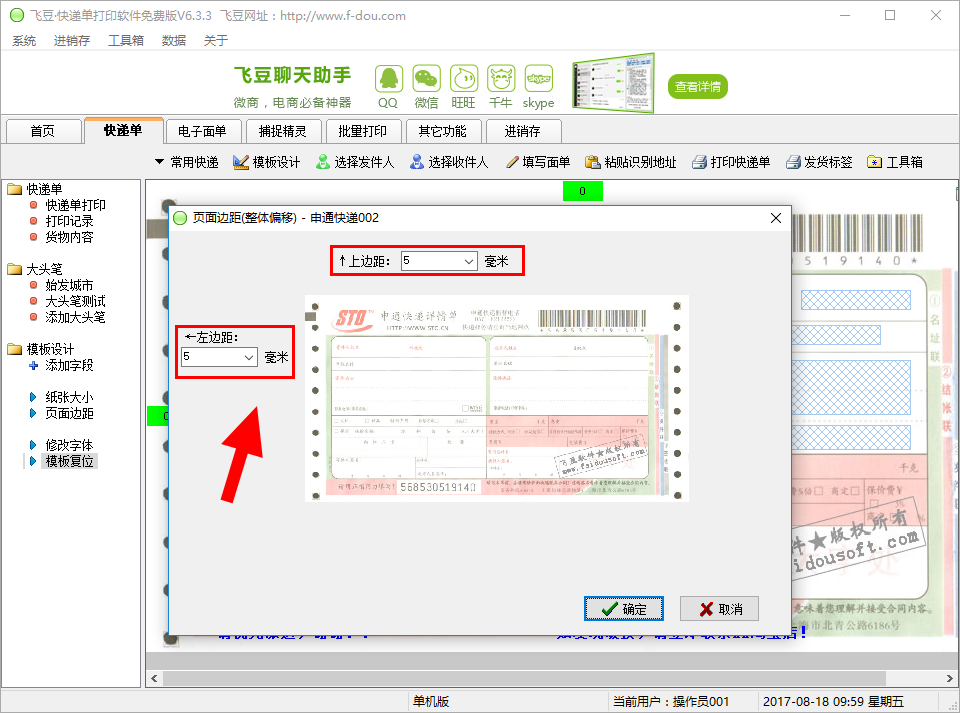960x713 pixels.
Task: Maximize the 飞豆 application window
Action: pos(890,15)
